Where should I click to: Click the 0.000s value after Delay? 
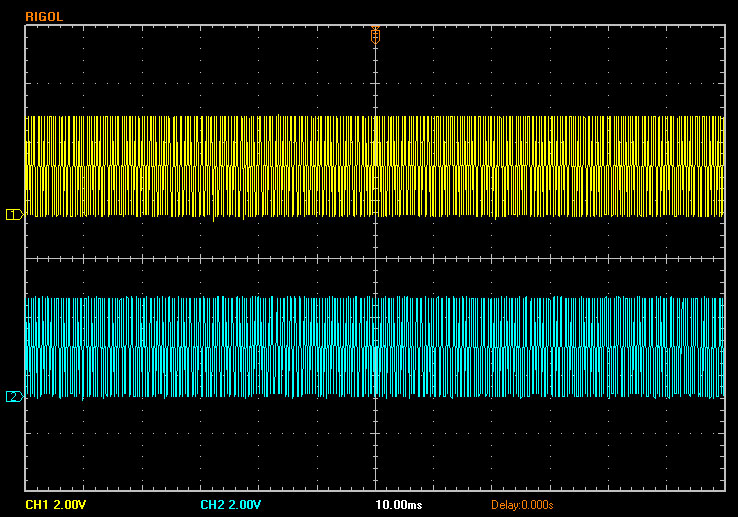(x=536, y=505)
